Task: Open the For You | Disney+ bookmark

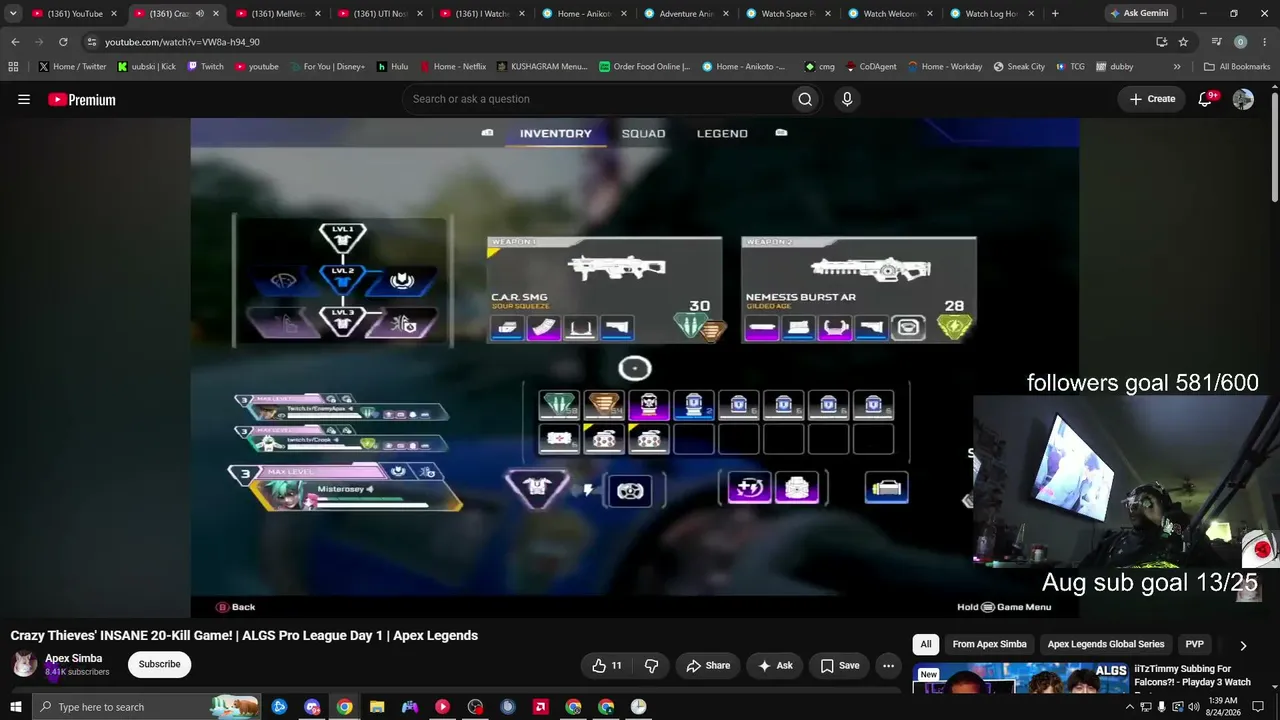Action: [327, 67]
